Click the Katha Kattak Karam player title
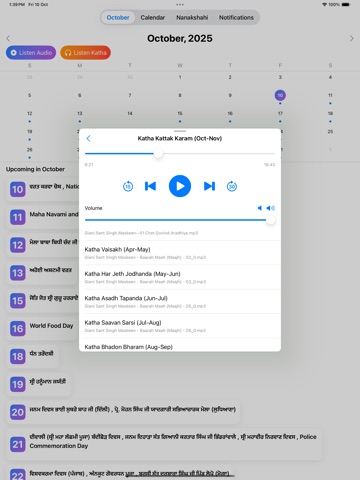This screenshot has height=480, width=360. tap(180, 138)
